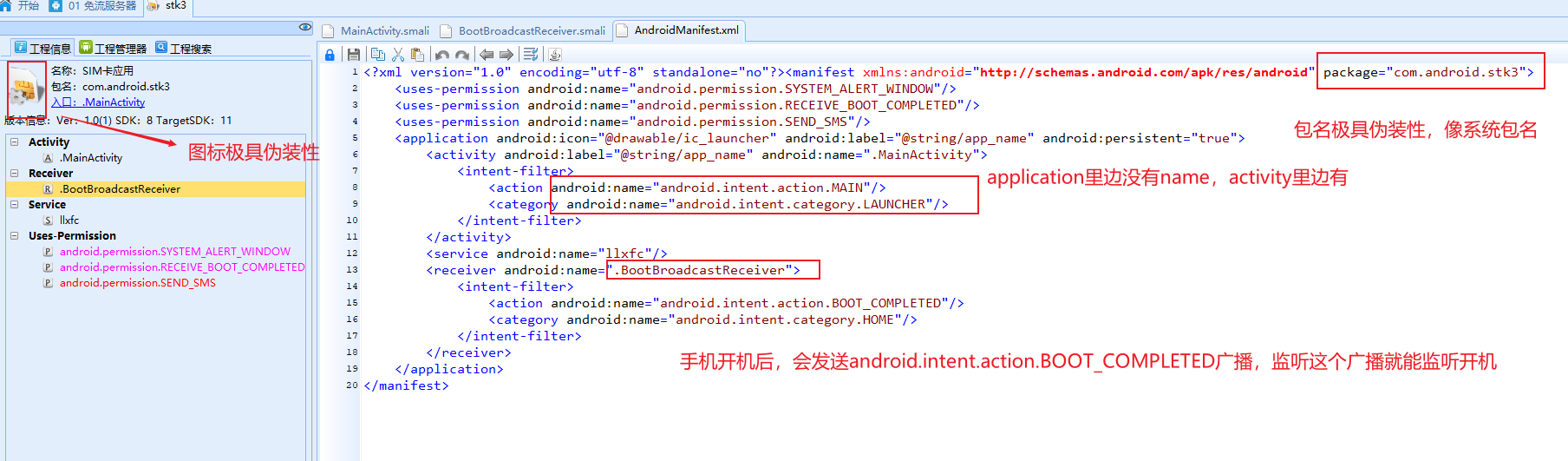
Task: Click the A icon beside .MainActivity
Action: [48, 158]
